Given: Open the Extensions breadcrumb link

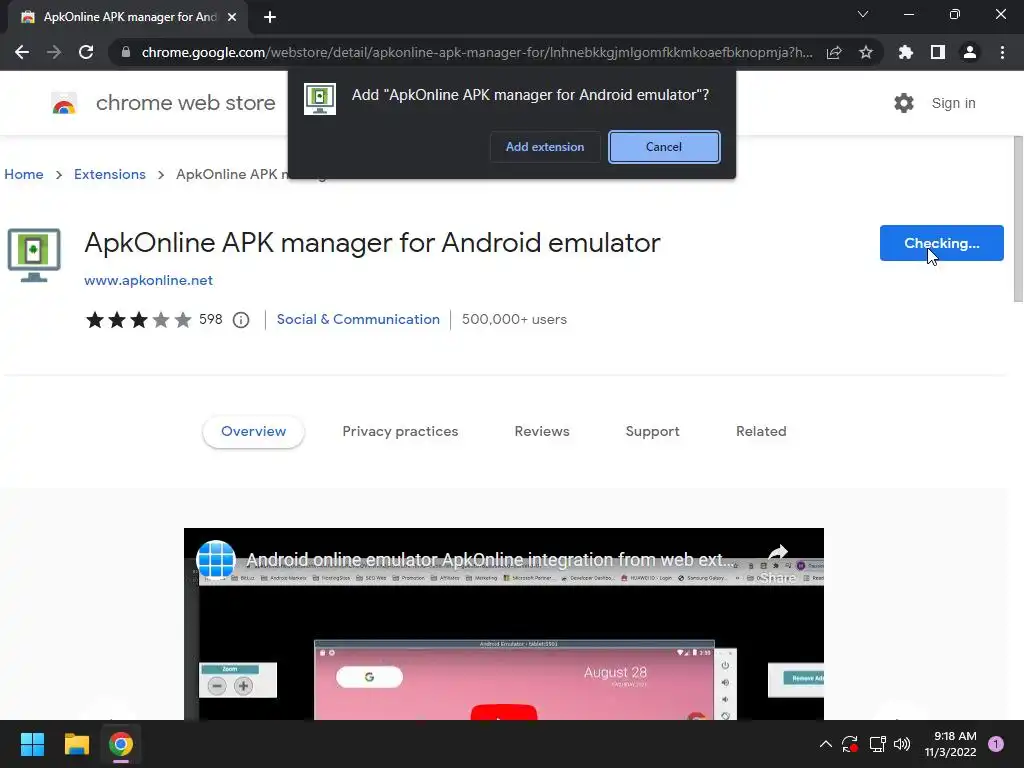Looking at the screenshot, I should click(x=110, y=174).
